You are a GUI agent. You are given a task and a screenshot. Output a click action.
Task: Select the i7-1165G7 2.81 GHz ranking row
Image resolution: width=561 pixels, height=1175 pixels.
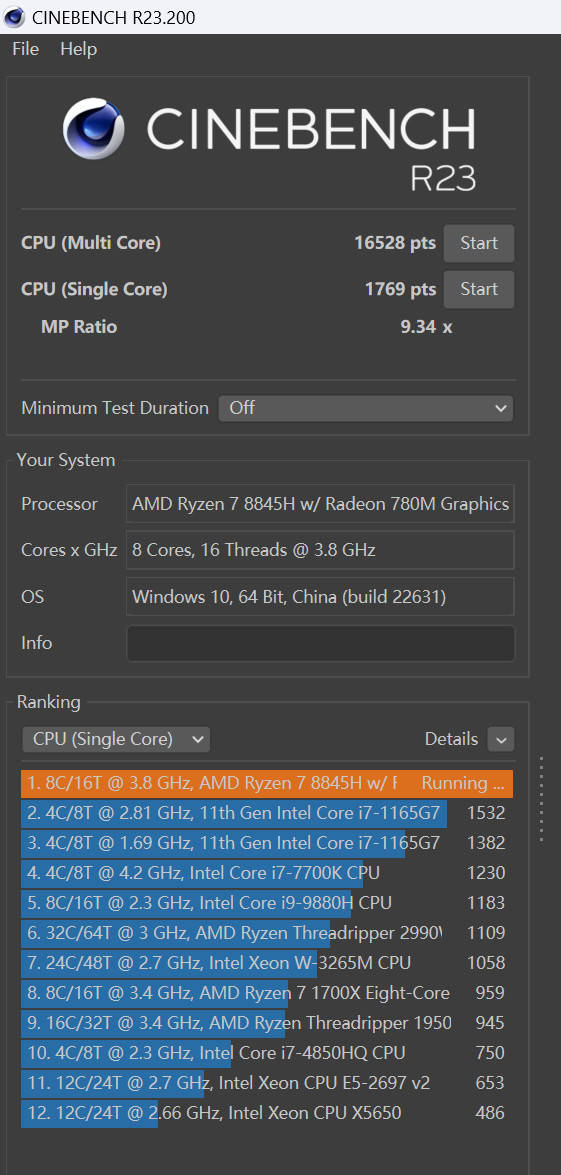click(x=267, y=813)
